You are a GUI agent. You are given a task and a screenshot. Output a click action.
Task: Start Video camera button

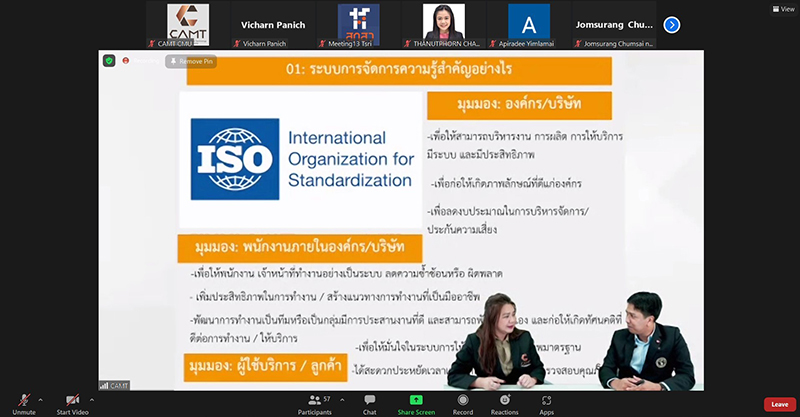[72, 404]
